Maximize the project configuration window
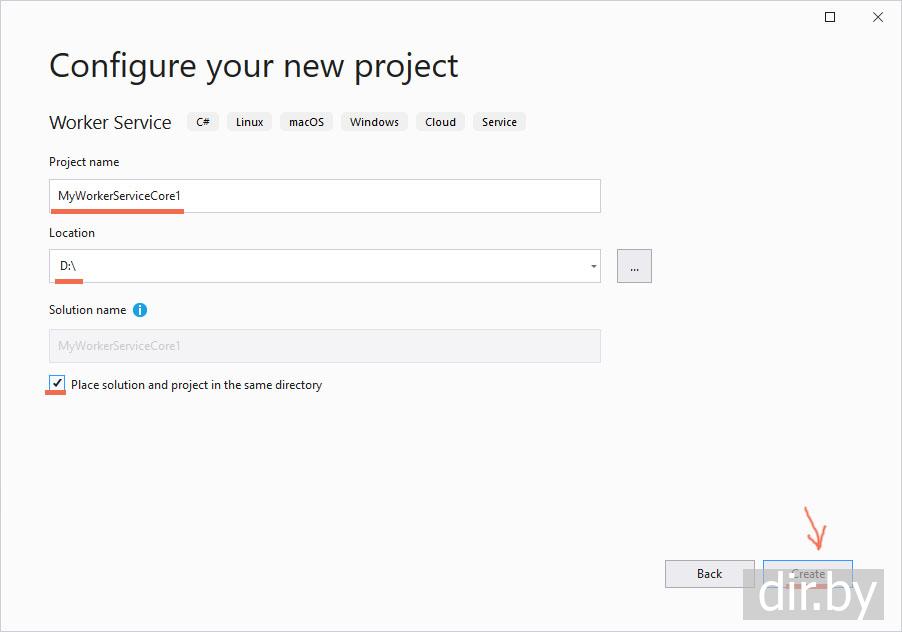This screenshot has height=632, width=902. 830,17
